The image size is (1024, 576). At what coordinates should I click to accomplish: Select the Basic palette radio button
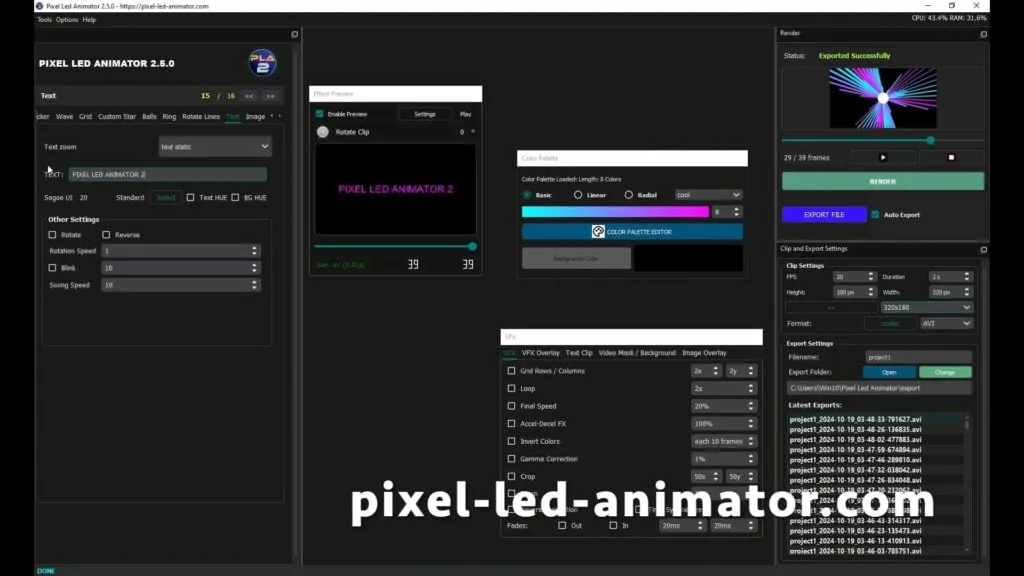coord(527,195)
